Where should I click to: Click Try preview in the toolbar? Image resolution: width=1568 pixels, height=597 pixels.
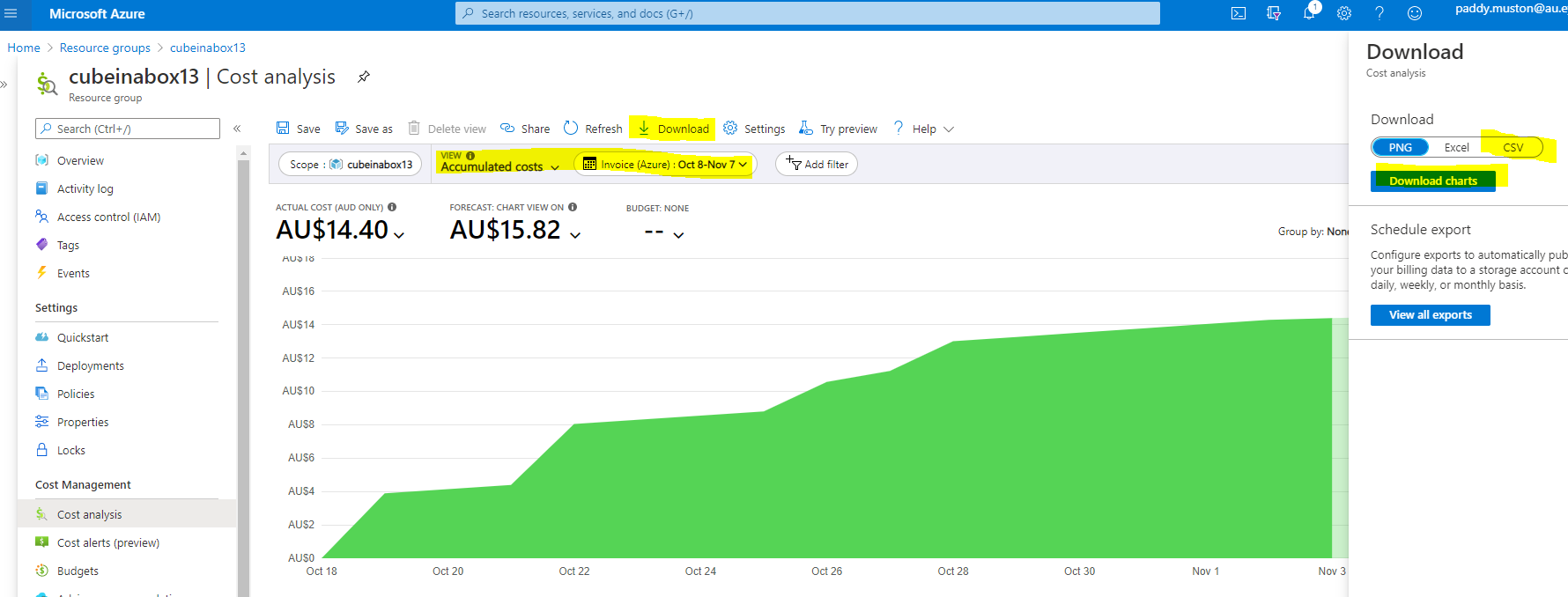click(x=838, y=129)
